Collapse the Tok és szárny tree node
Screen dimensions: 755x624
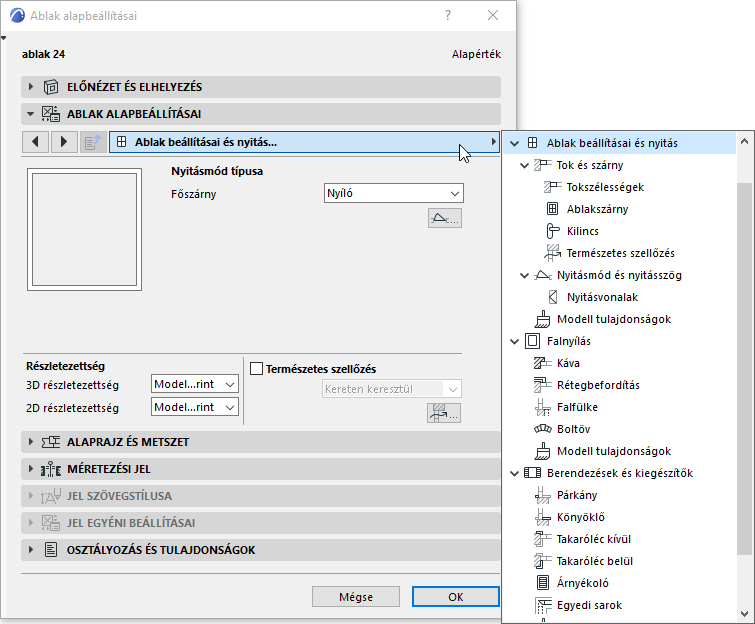click(x=524, y=165)
